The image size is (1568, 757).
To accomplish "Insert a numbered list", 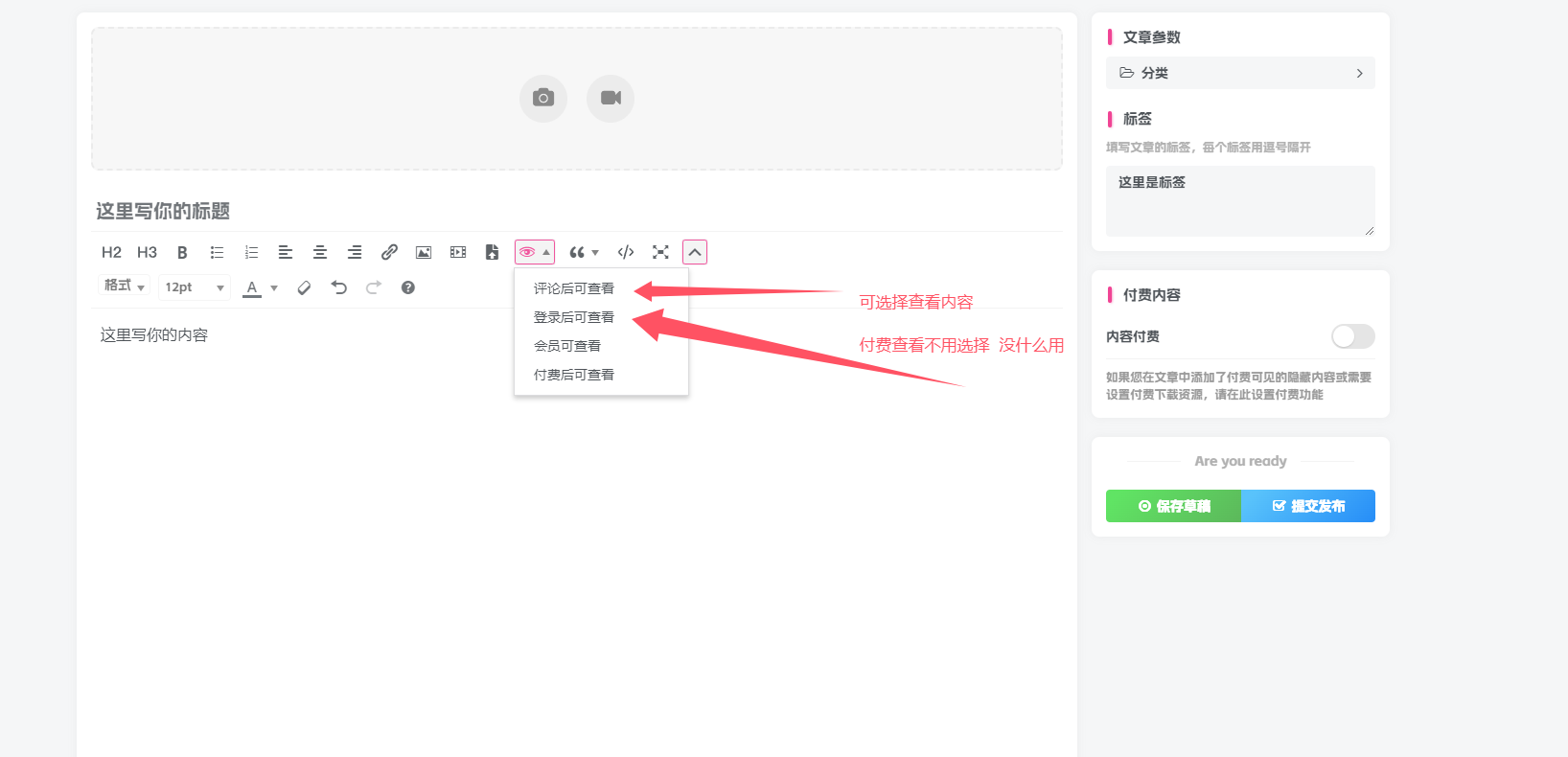I will point(251,252).
